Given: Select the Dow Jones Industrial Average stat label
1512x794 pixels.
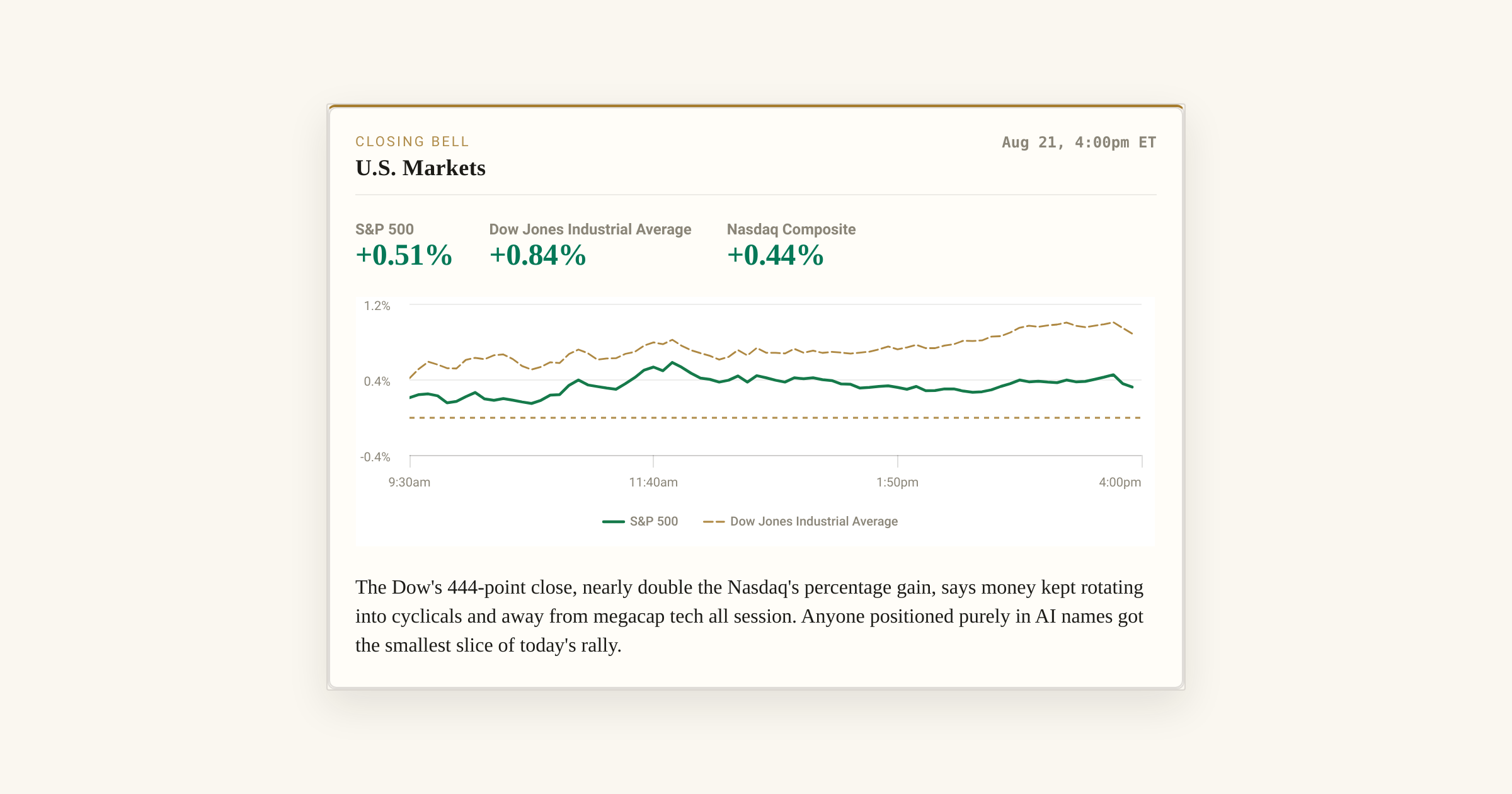Looking at the screenshot, I should (x=590, y=229).
